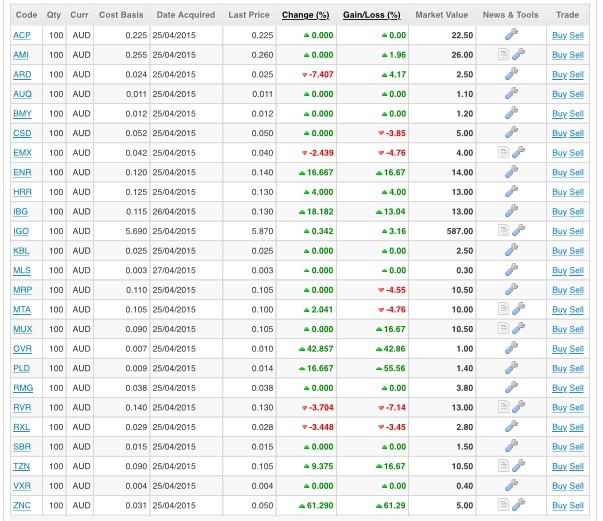Sort the table by Change (%)
This screenshot has width=603, height=521.
click(x=305, y=15)
